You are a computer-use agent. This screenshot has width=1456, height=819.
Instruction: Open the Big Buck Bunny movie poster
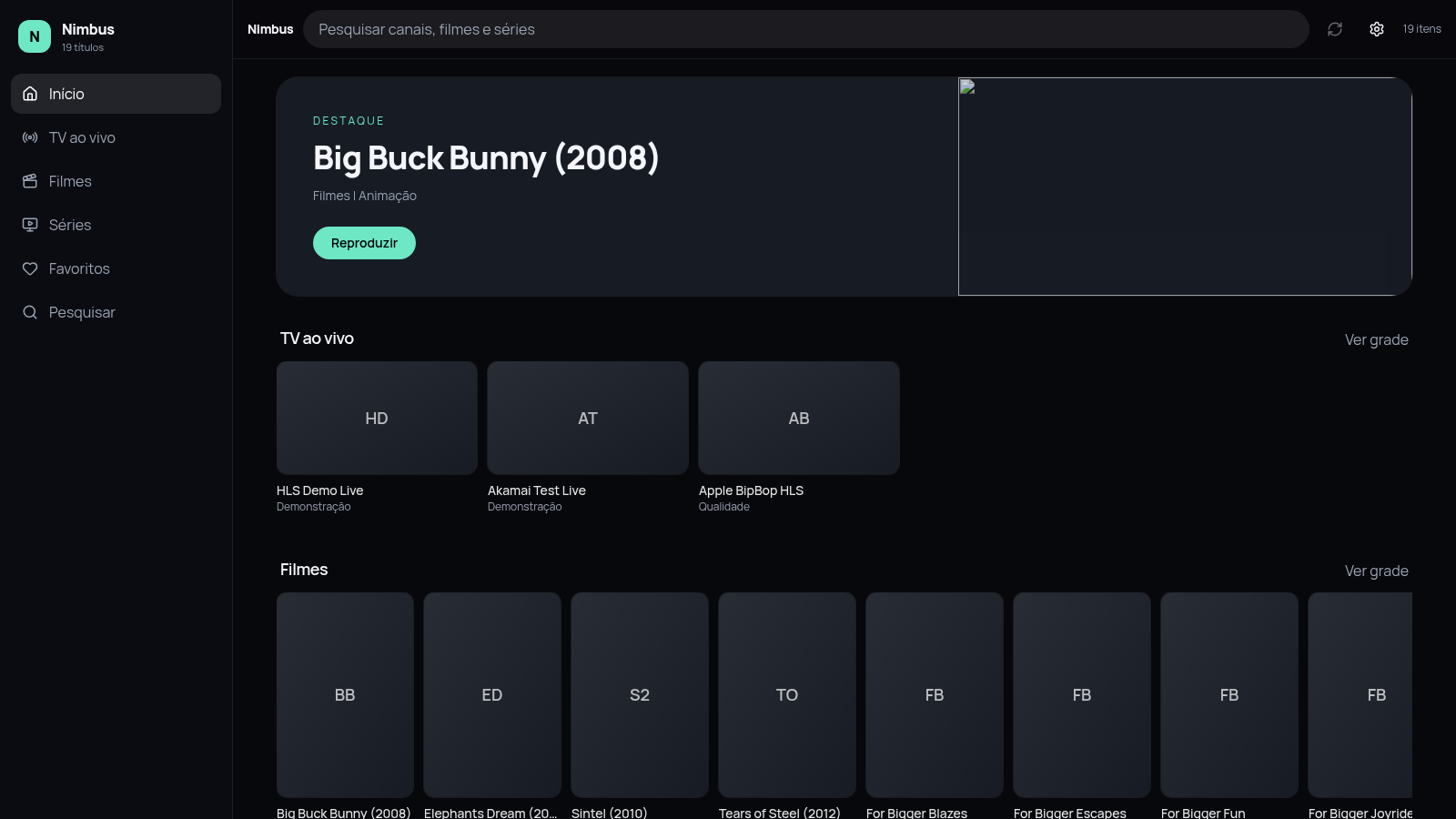click(x=345, y=695)
